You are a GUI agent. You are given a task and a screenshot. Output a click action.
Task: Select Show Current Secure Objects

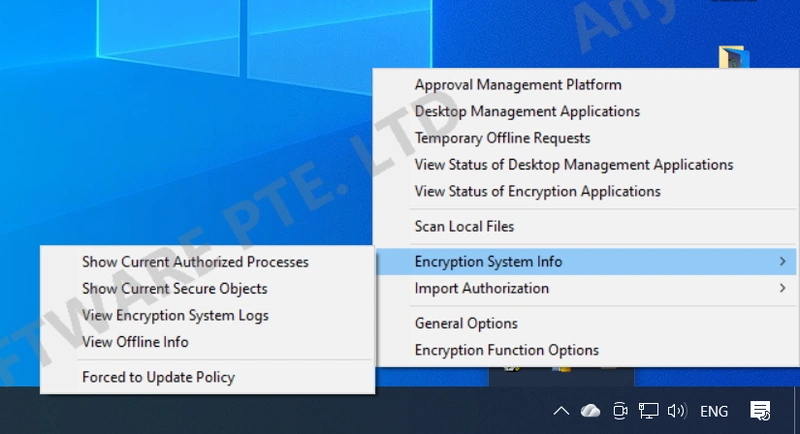(x=208, y=289)
